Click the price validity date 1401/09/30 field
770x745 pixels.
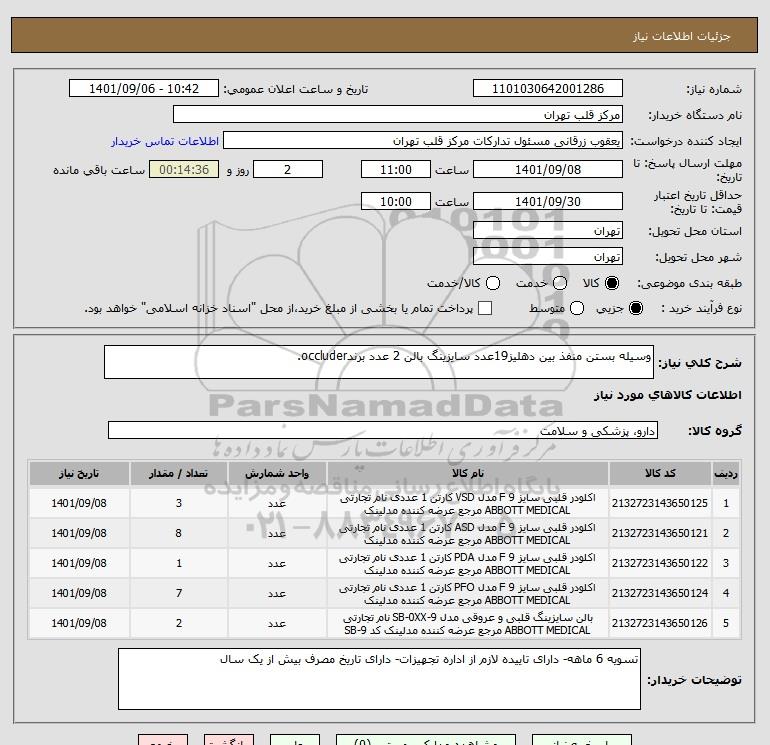coord(548,201)
